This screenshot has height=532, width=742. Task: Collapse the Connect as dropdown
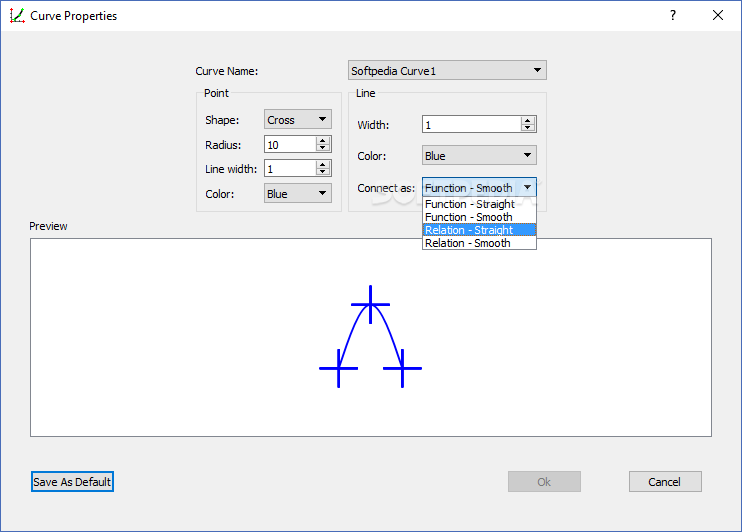tap(479, 187)
